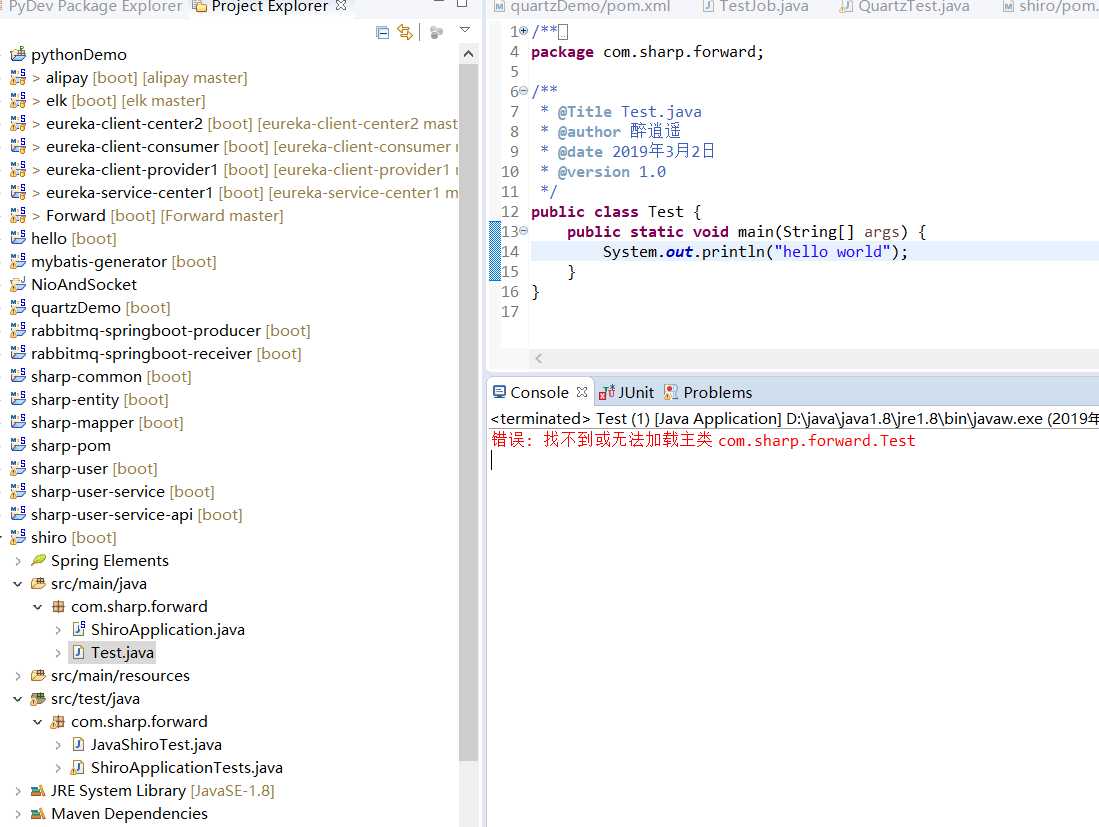This screenshot has width=1099, height=827.
Task: Click the sharp-mapper project icon
Action: point(18,422)
